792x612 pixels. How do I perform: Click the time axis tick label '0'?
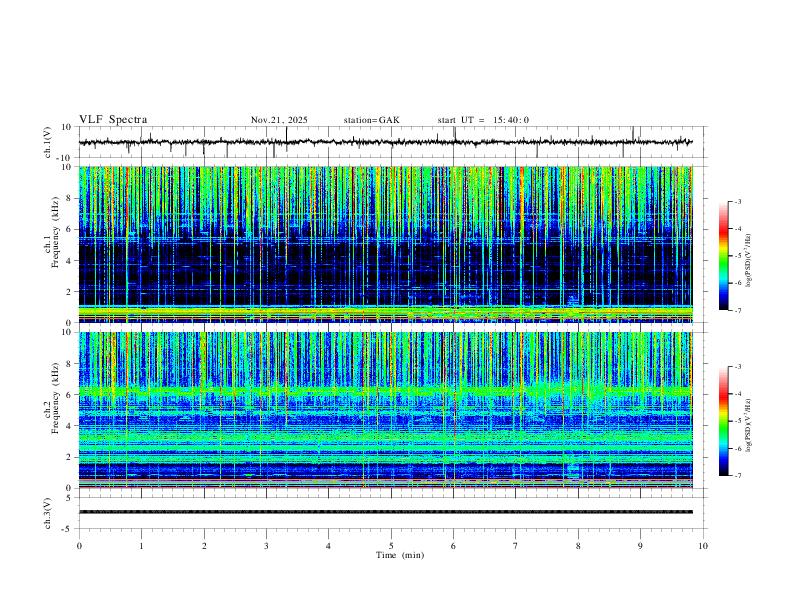tap(79, 546)
